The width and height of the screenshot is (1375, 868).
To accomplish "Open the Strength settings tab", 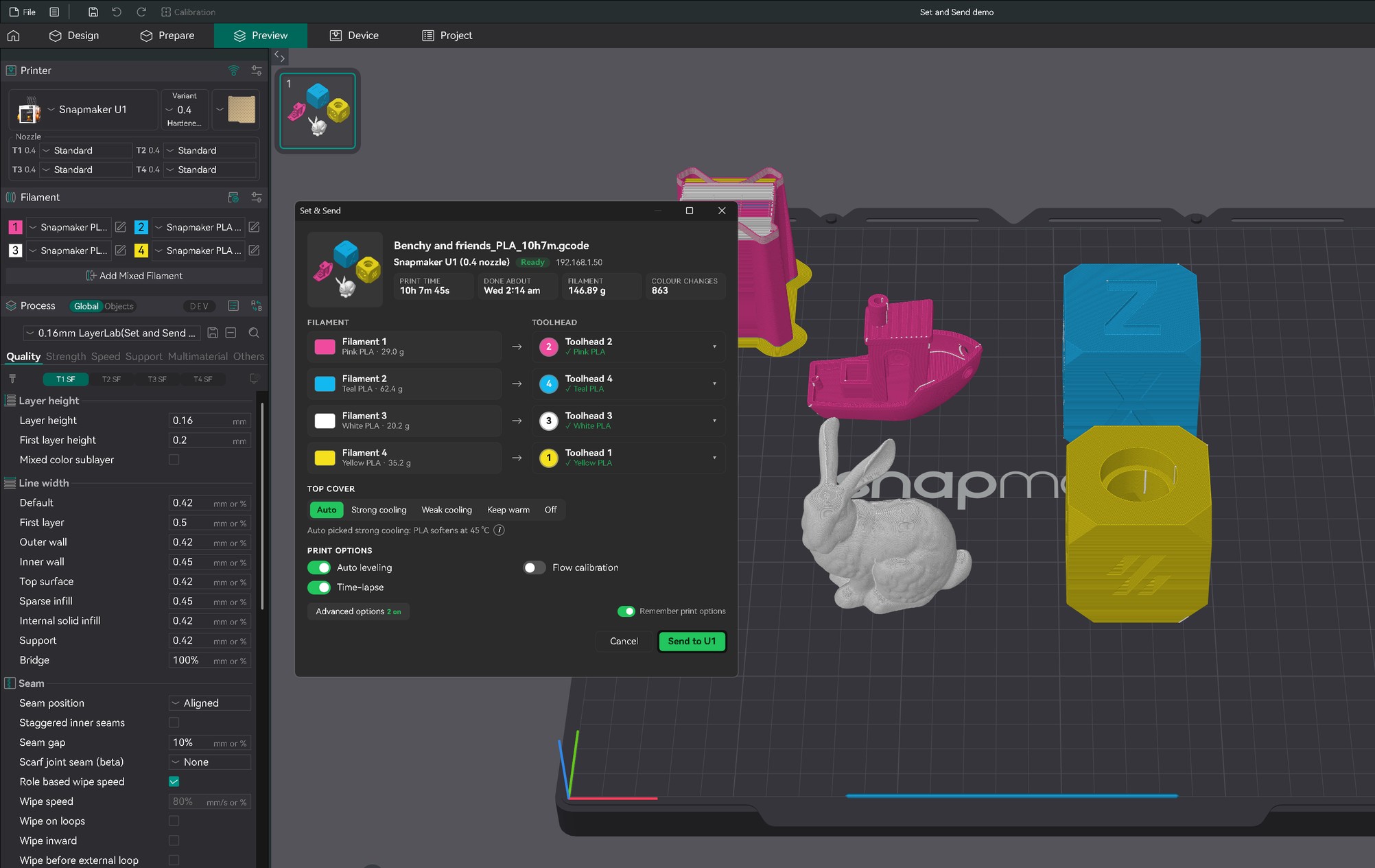I will pyautogui.click(x=66, y=357).
